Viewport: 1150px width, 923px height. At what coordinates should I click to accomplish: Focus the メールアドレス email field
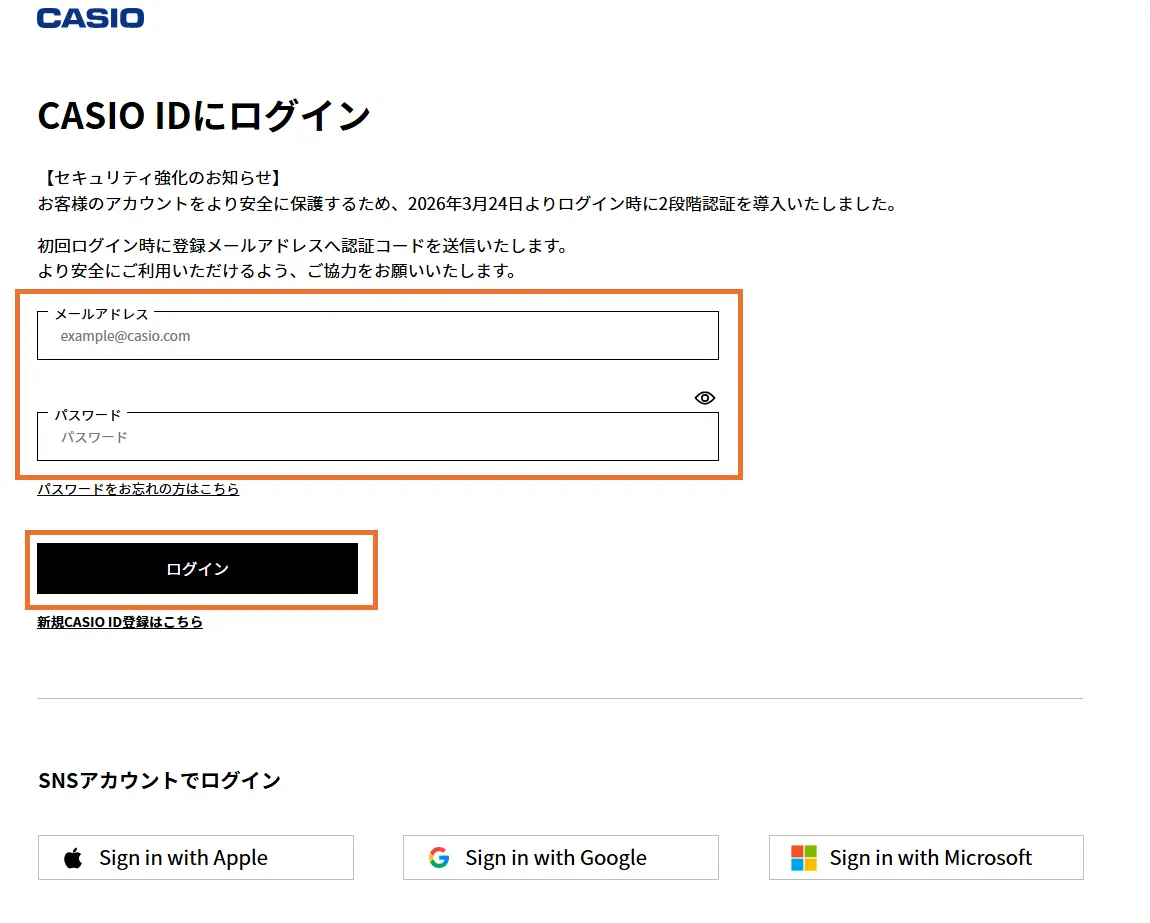pos(378,336)
